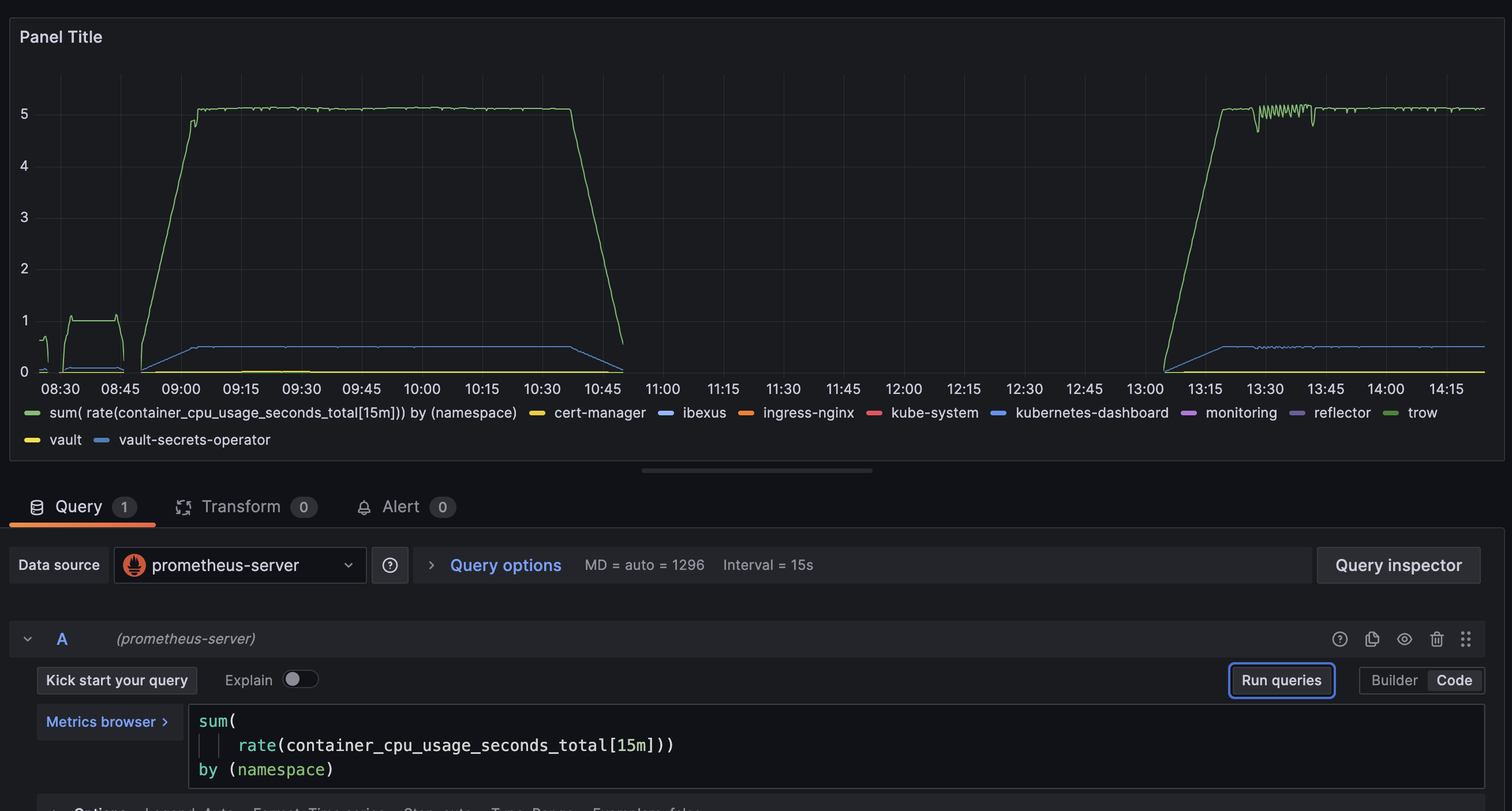Click Kick start your query
Image resolution: width=1512 pixels, height=811 pixels.
(117, 680)
